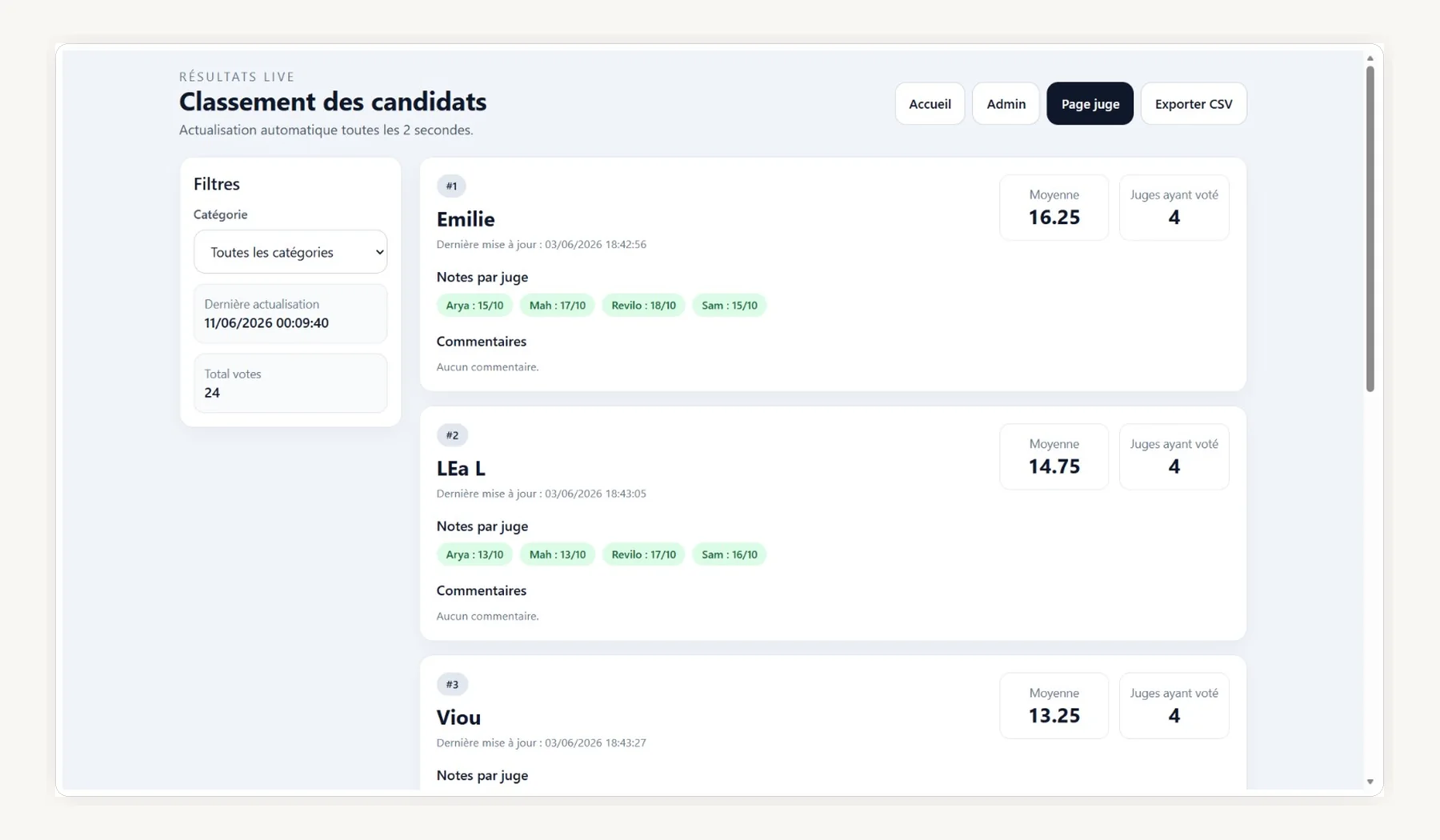
Task: Click Viou's Notes par juge heading
Action: pyautogui.click(x=482, y=775)
